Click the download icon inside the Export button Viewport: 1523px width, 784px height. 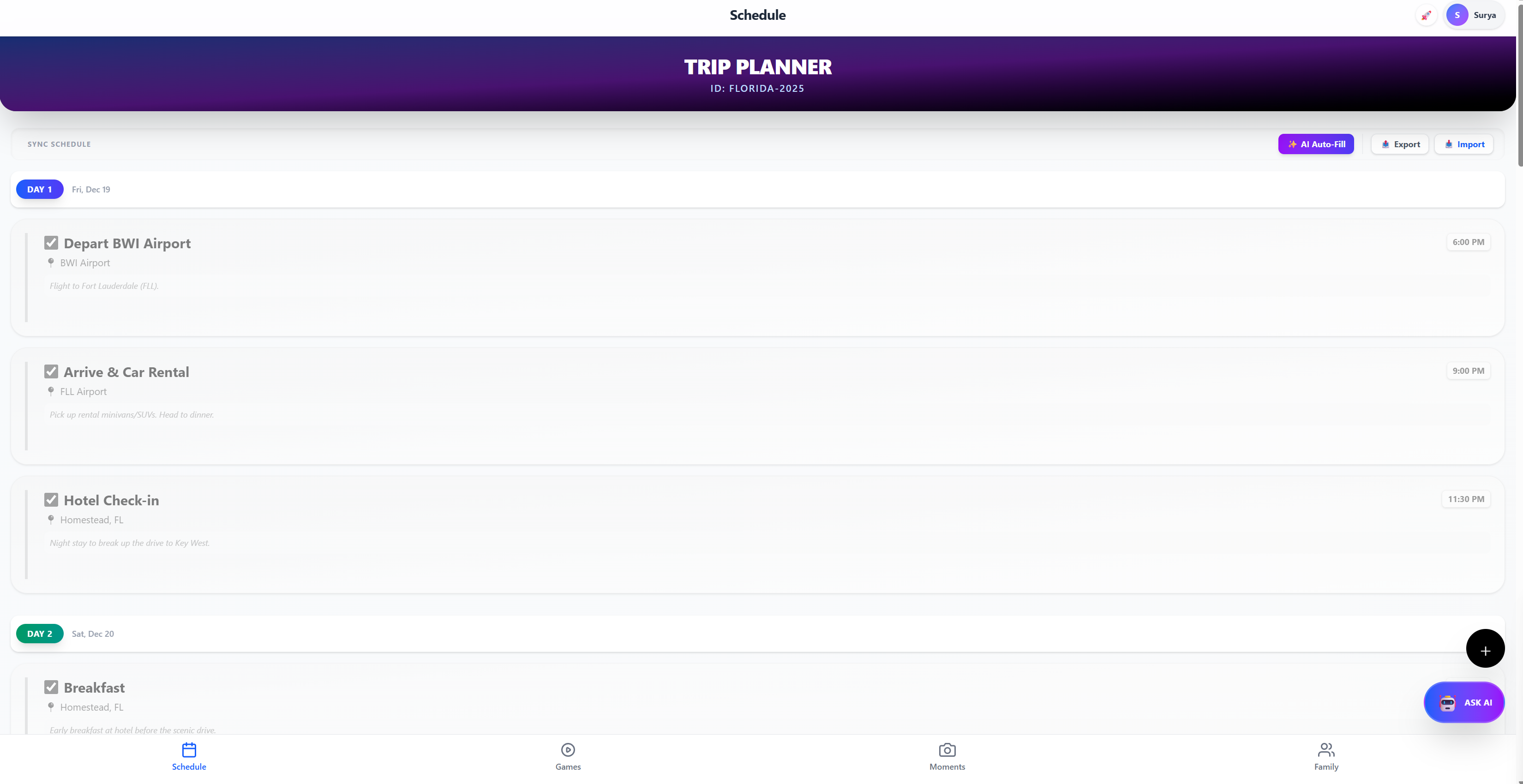(1385, 144)
